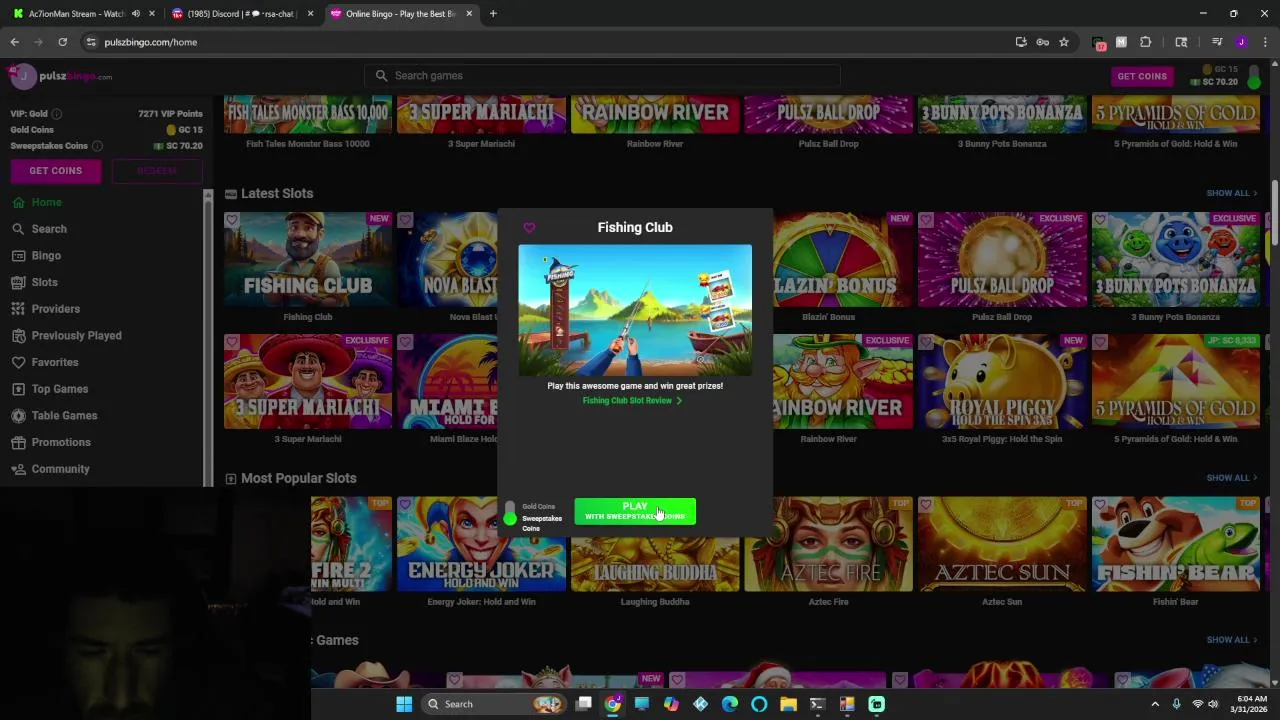This screenshot has width=1280, height=720.
Task: Click Play with Sweepstakes Coins button
Action: [635, 511]
